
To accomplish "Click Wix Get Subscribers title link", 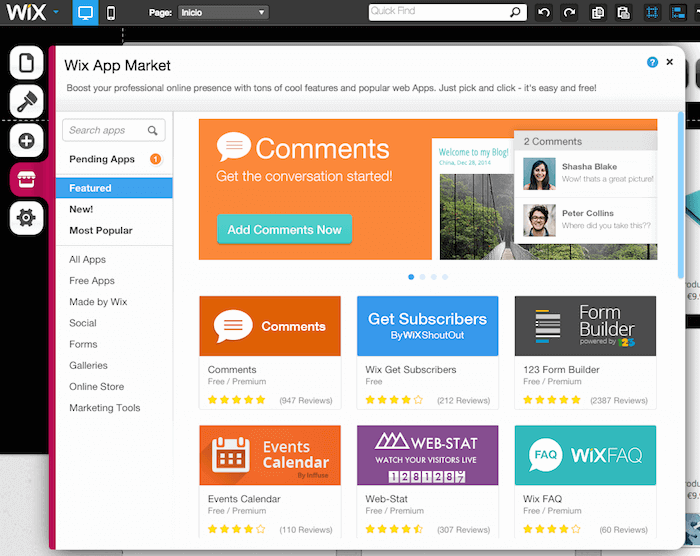I will click(x=411, y=370).
